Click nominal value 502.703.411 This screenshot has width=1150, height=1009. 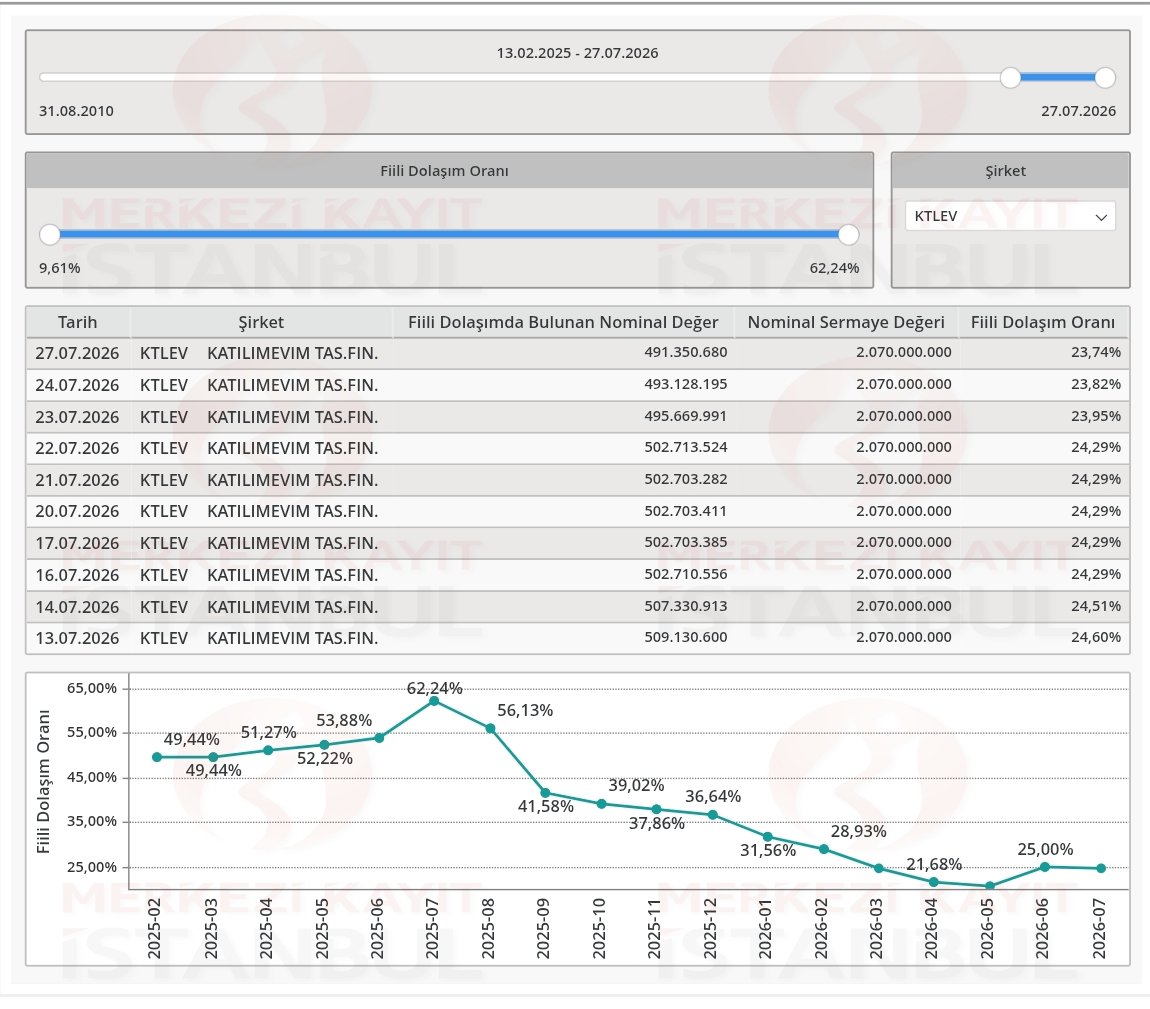[686, 510]
